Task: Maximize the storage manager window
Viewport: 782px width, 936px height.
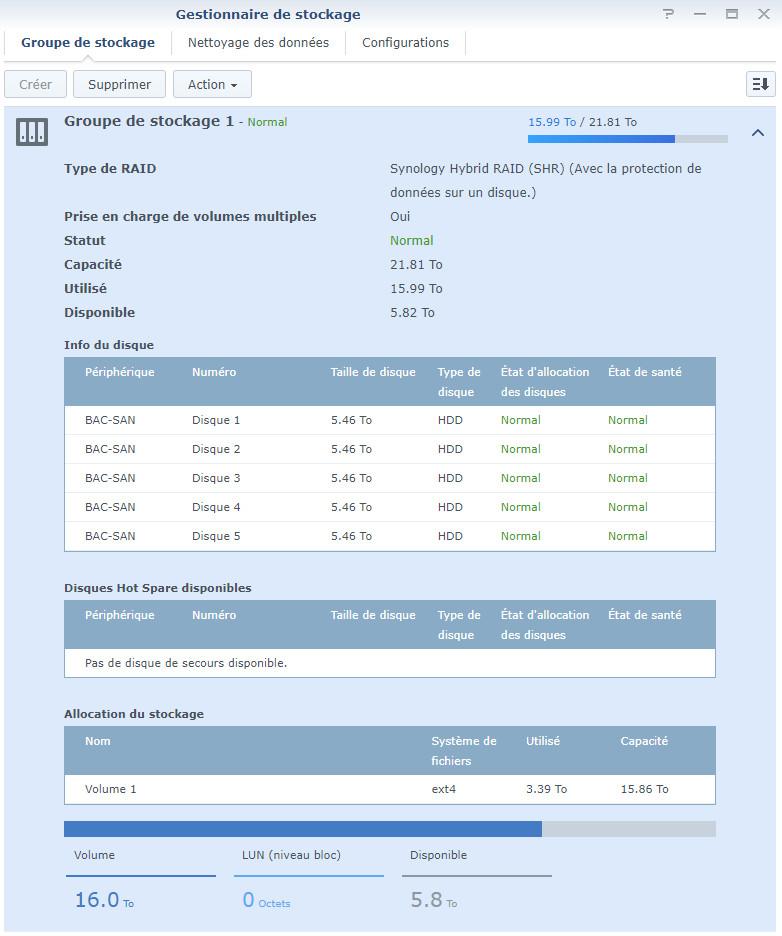Action: (731, 15)
